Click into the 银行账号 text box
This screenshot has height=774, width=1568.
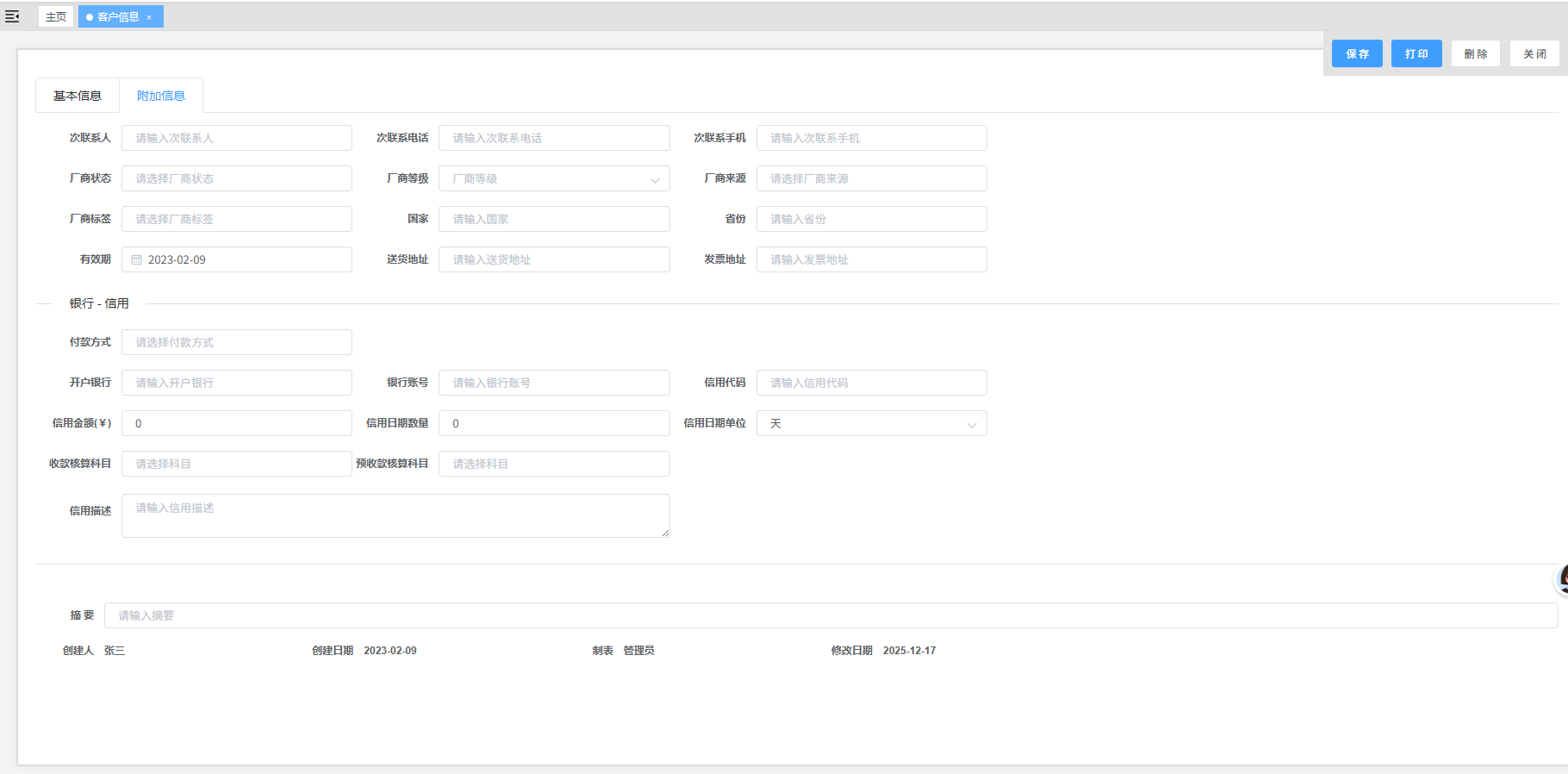554,383
